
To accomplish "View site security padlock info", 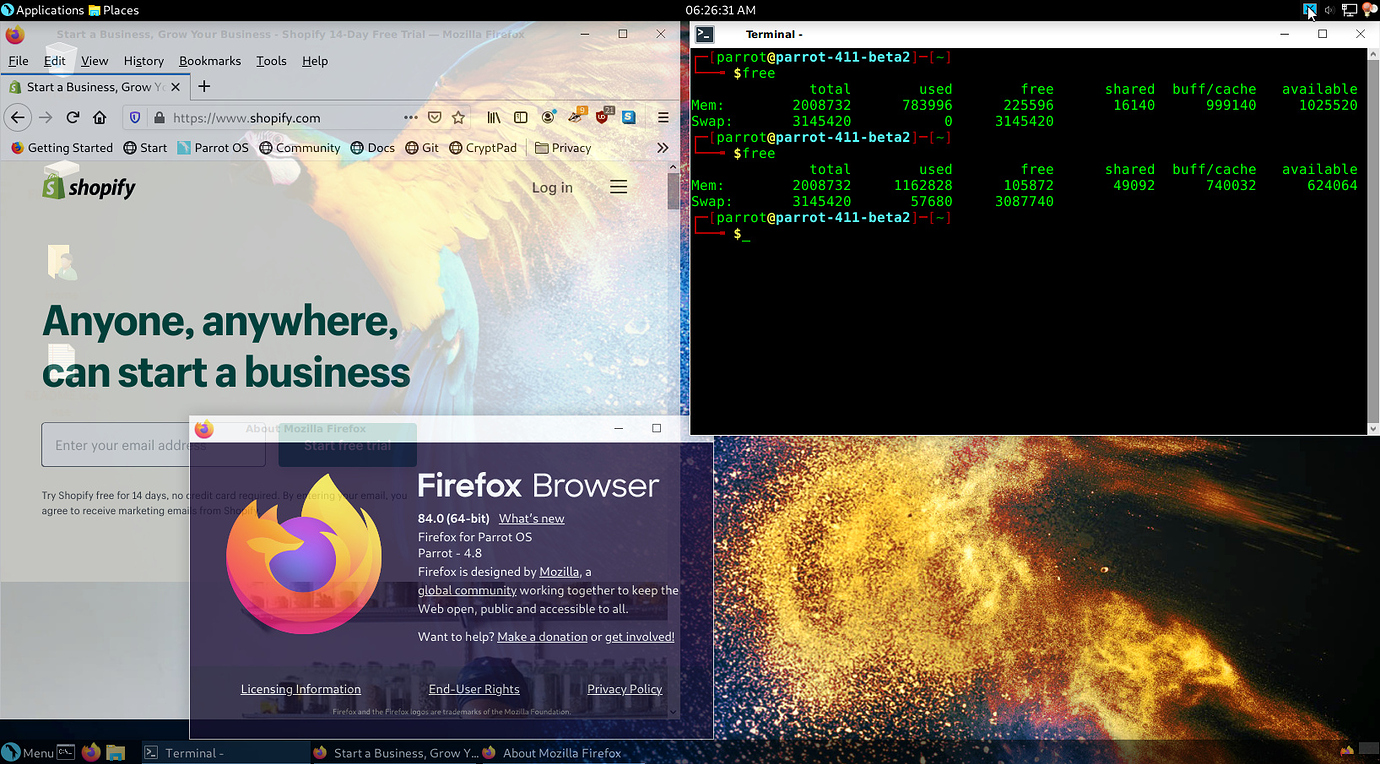I will pyautogui.click(x=159, y=117).
